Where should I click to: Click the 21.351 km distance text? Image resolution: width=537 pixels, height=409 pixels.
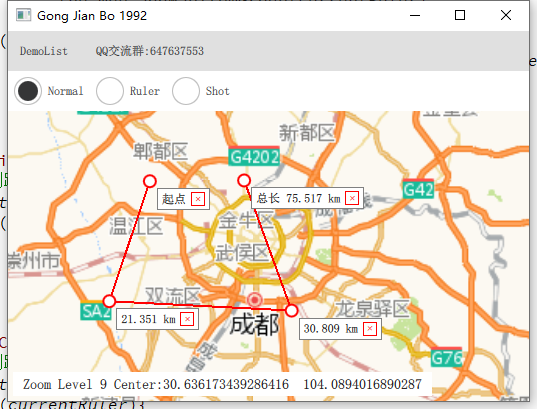[148, 319]
